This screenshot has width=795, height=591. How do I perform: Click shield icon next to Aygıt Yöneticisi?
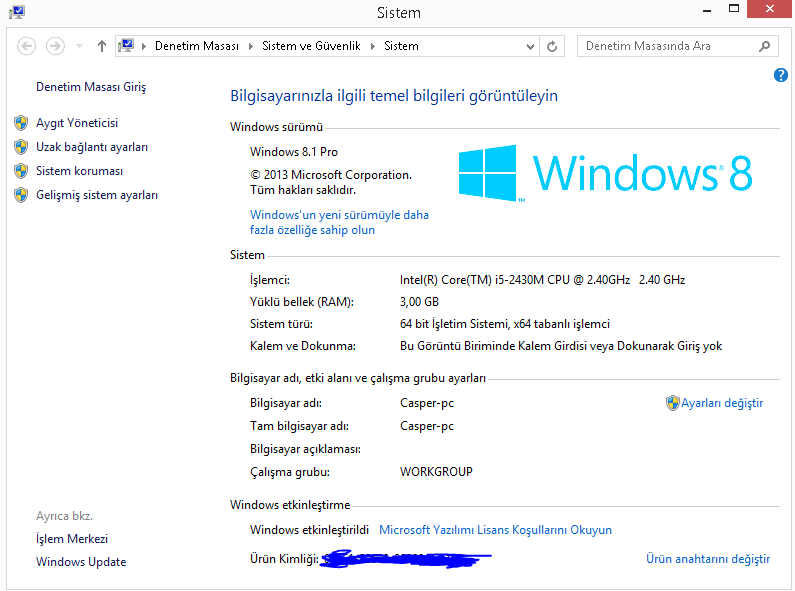coord(21,123)
